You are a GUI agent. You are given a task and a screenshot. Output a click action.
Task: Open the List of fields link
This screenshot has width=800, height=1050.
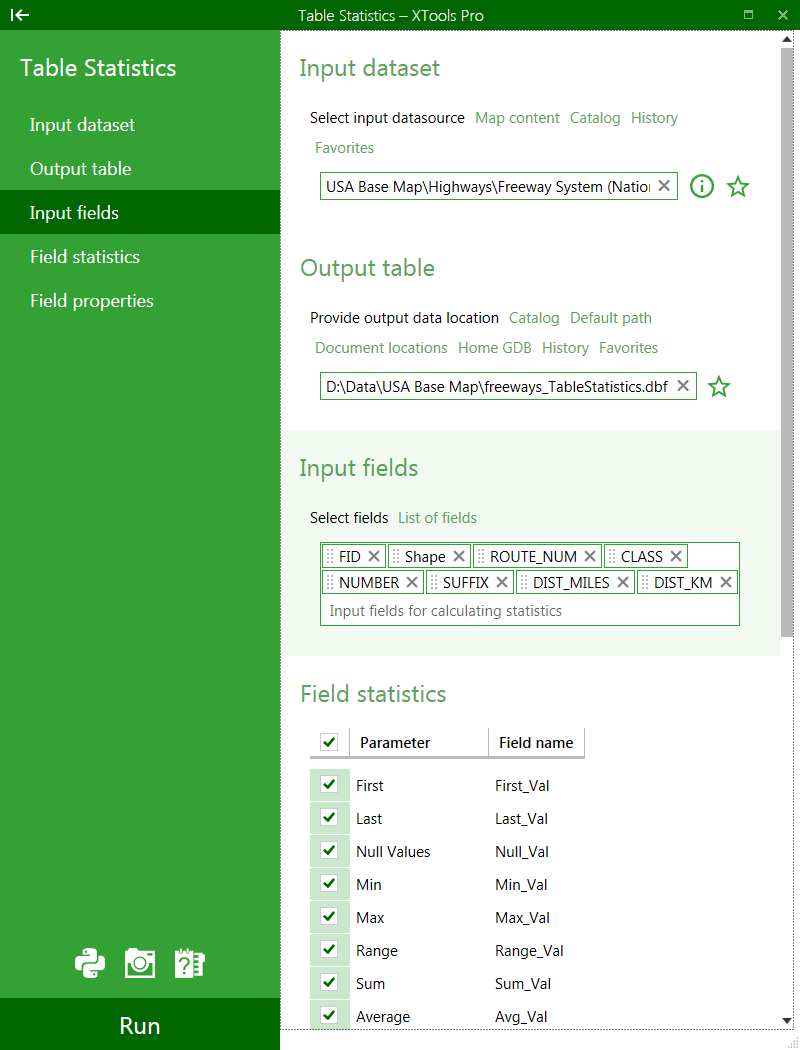438,518
